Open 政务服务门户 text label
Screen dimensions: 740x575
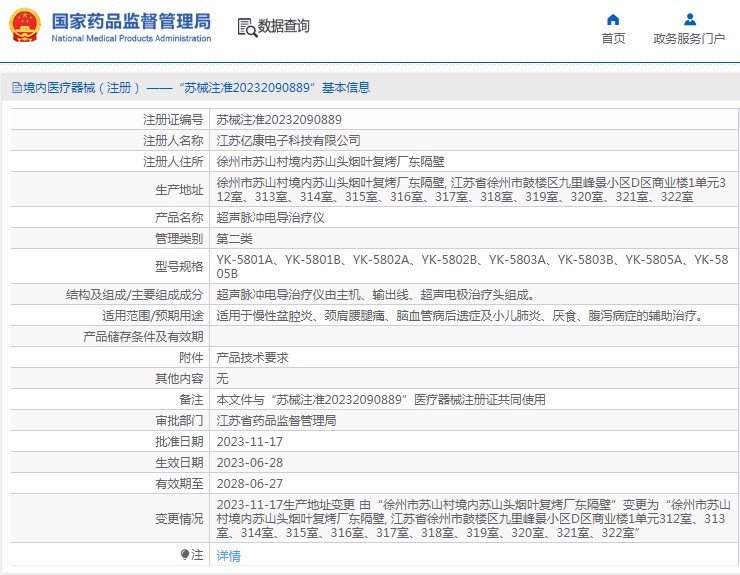[689, 39]
